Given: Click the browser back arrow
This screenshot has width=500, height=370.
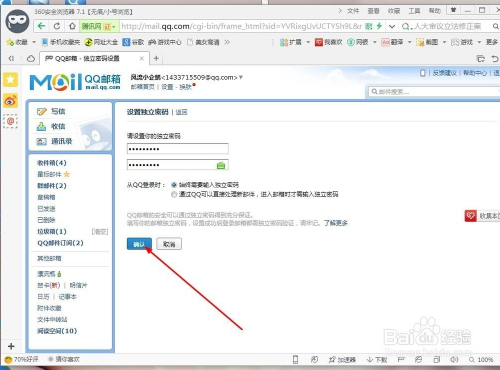Looking at the screenshot, I should point(41,26).
